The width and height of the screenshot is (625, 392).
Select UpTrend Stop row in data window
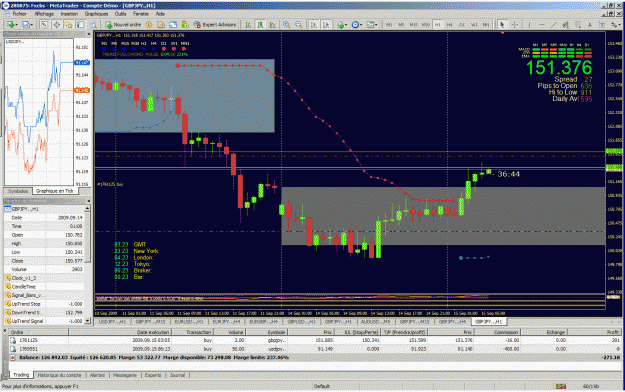point(44,304)
